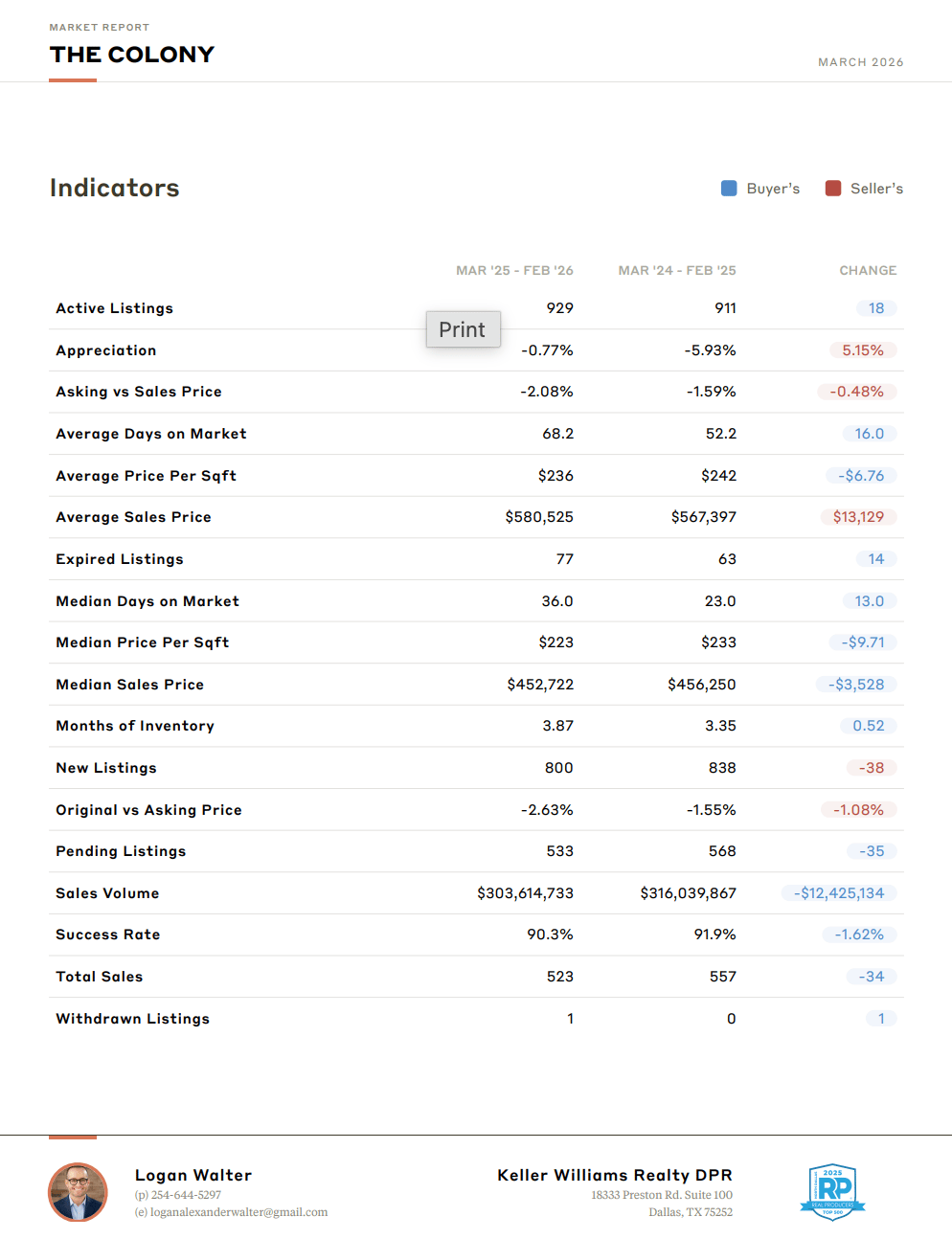Image resolution: width=952 pixels, height=1239 pixels.
Task: Click the Months of Inventory change 0.52
Action: 868,726
